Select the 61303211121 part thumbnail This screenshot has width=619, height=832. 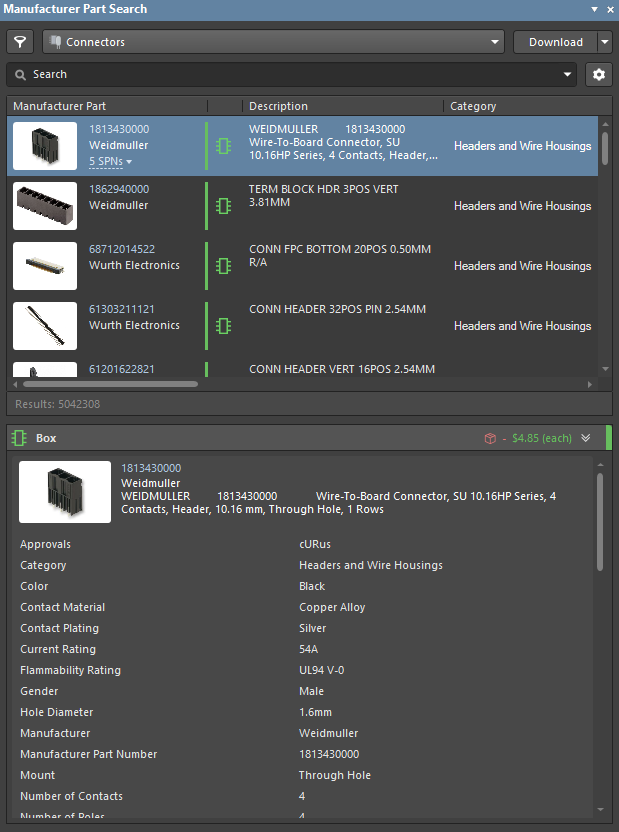45,326
